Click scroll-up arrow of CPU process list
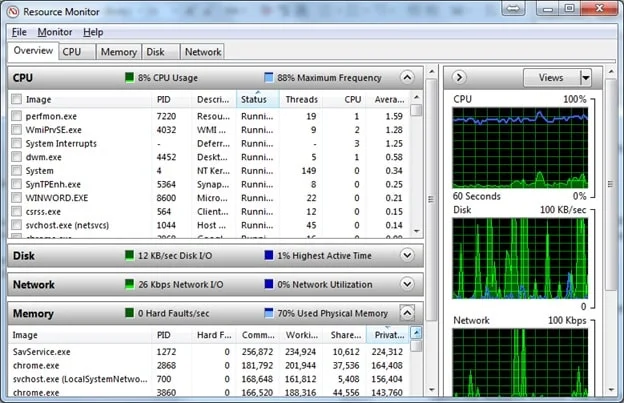This screenshot has height=403, width=624. coord(416,97)
